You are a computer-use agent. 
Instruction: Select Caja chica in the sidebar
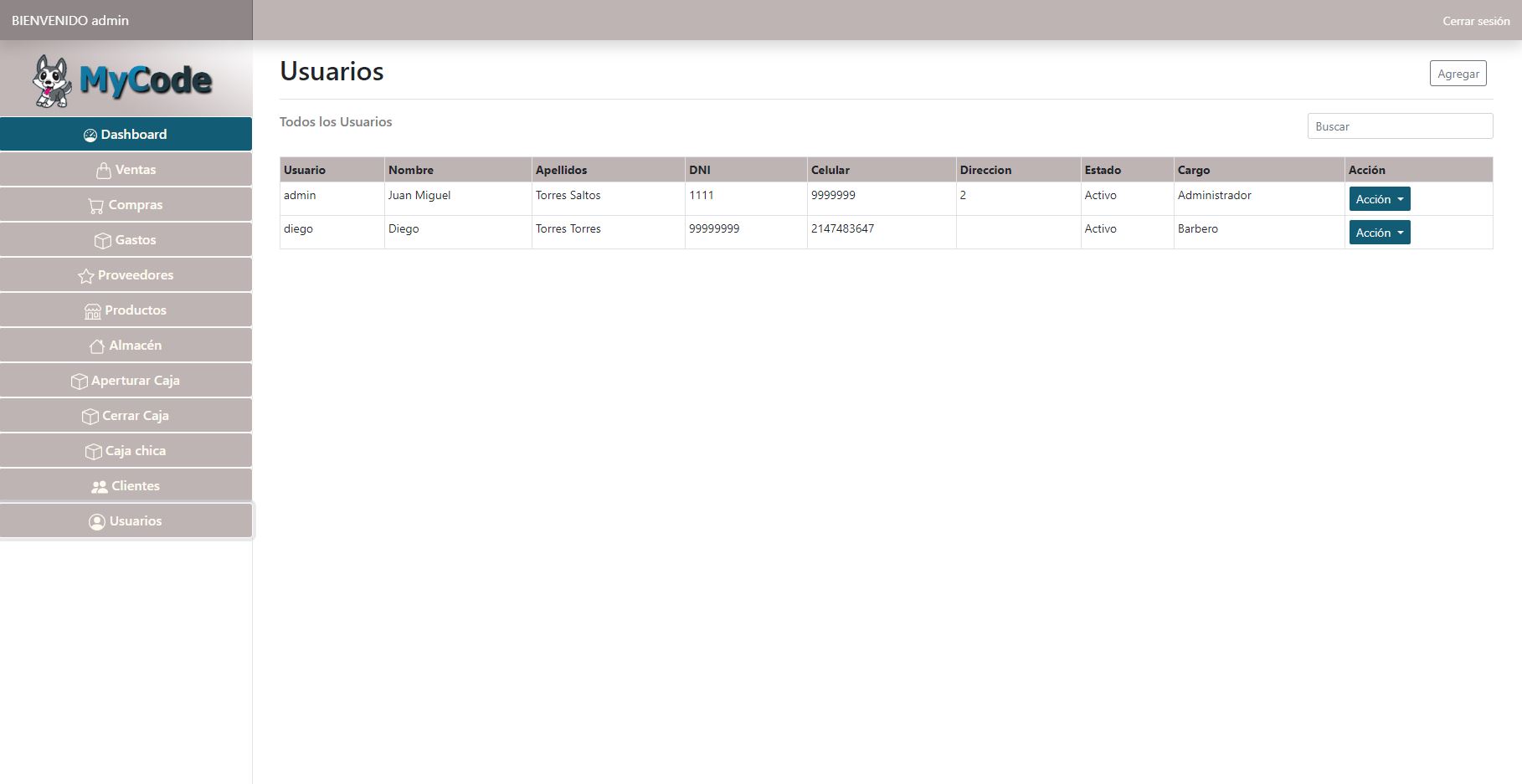pos(126,451)
